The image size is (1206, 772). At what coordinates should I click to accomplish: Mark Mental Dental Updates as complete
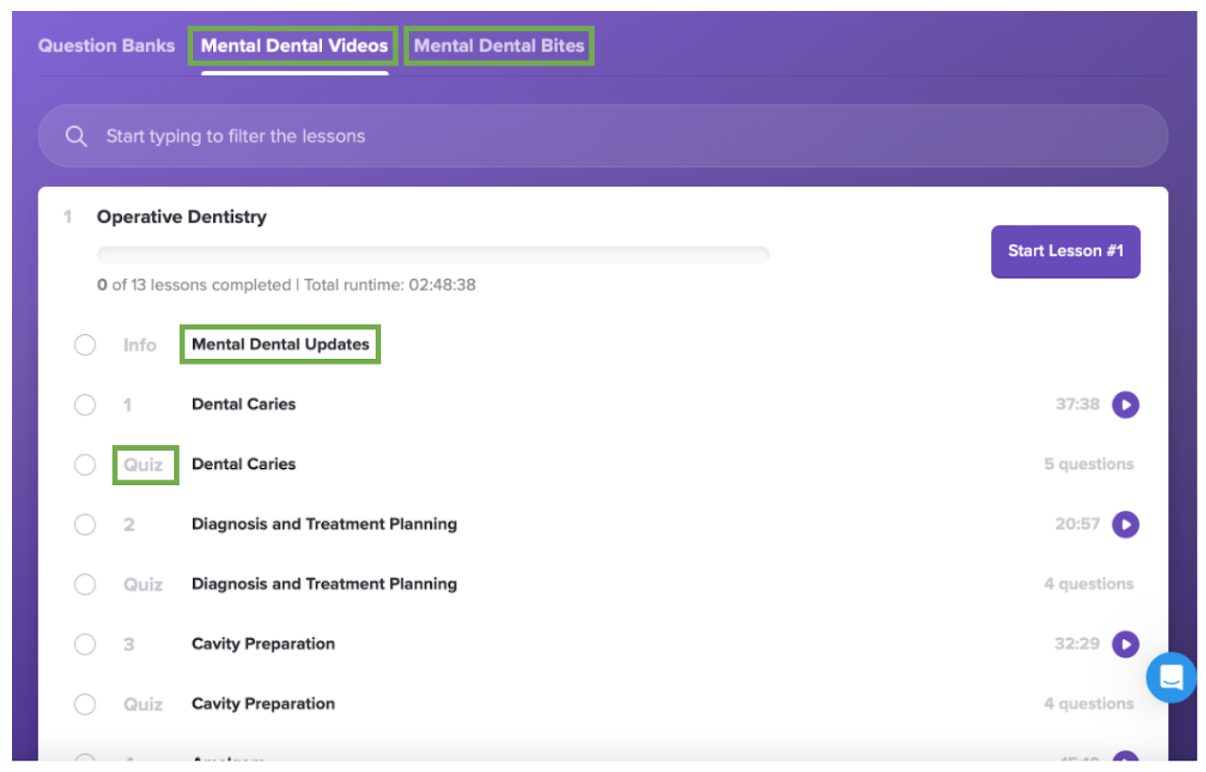tap(85, 345)
